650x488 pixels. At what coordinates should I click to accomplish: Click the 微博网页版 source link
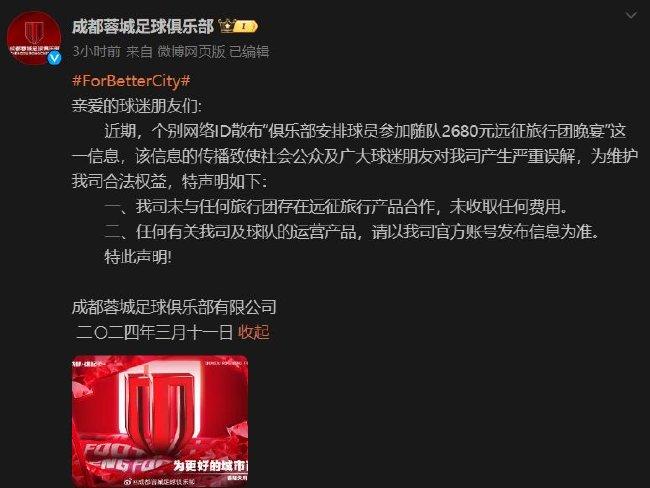191,51
